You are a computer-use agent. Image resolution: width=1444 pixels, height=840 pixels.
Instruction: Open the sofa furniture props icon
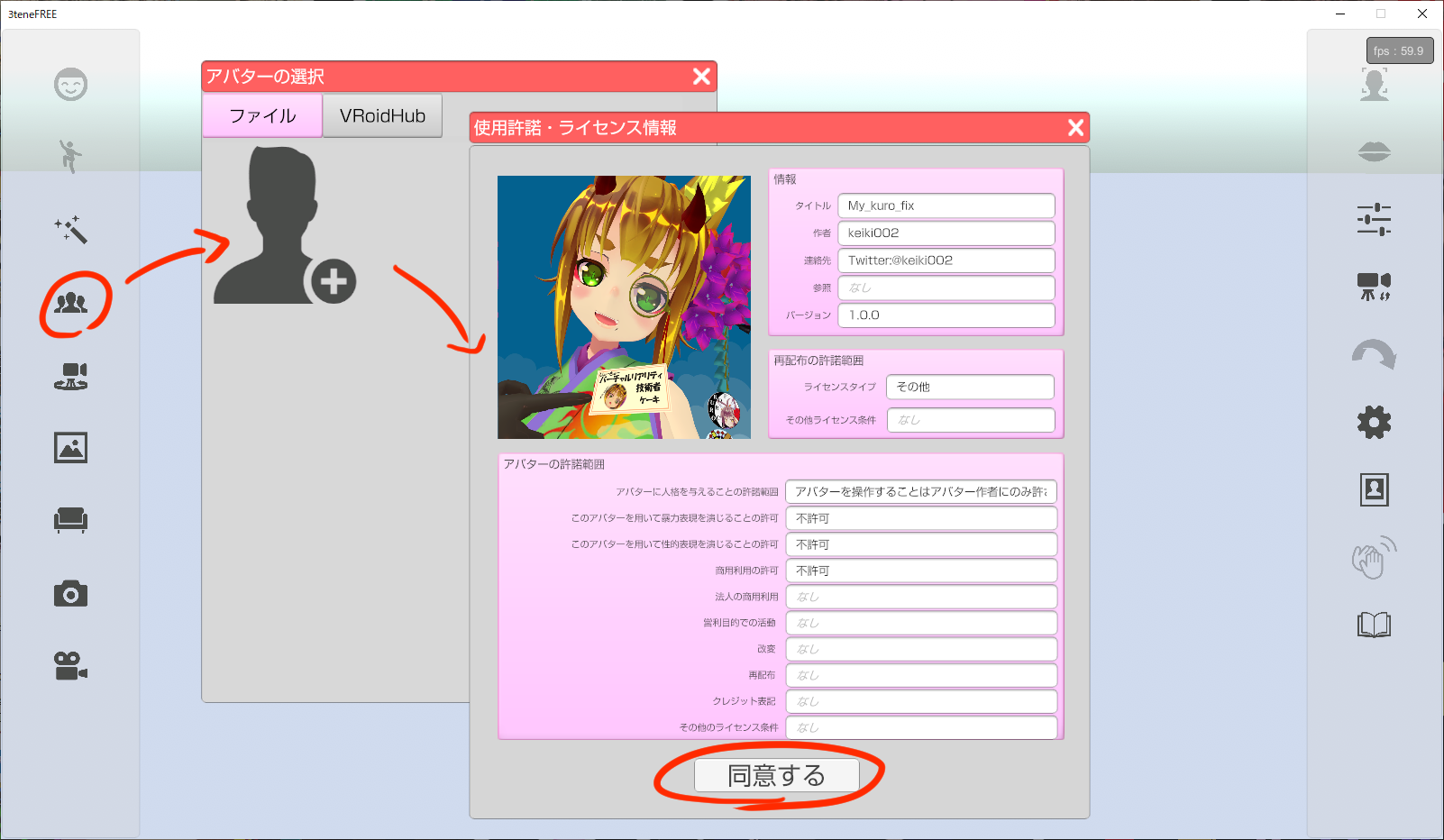click(70, 520)
